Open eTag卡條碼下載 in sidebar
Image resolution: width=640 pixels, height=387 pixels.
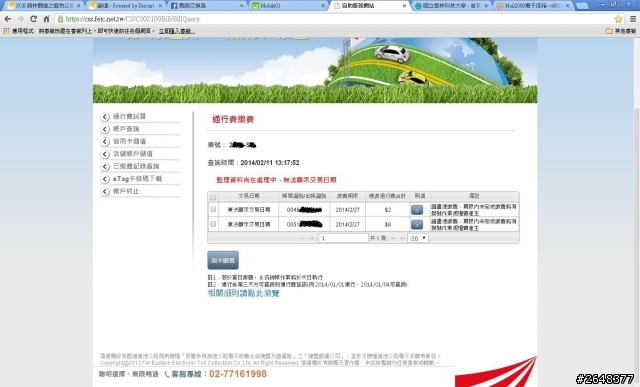click(137, 179)
